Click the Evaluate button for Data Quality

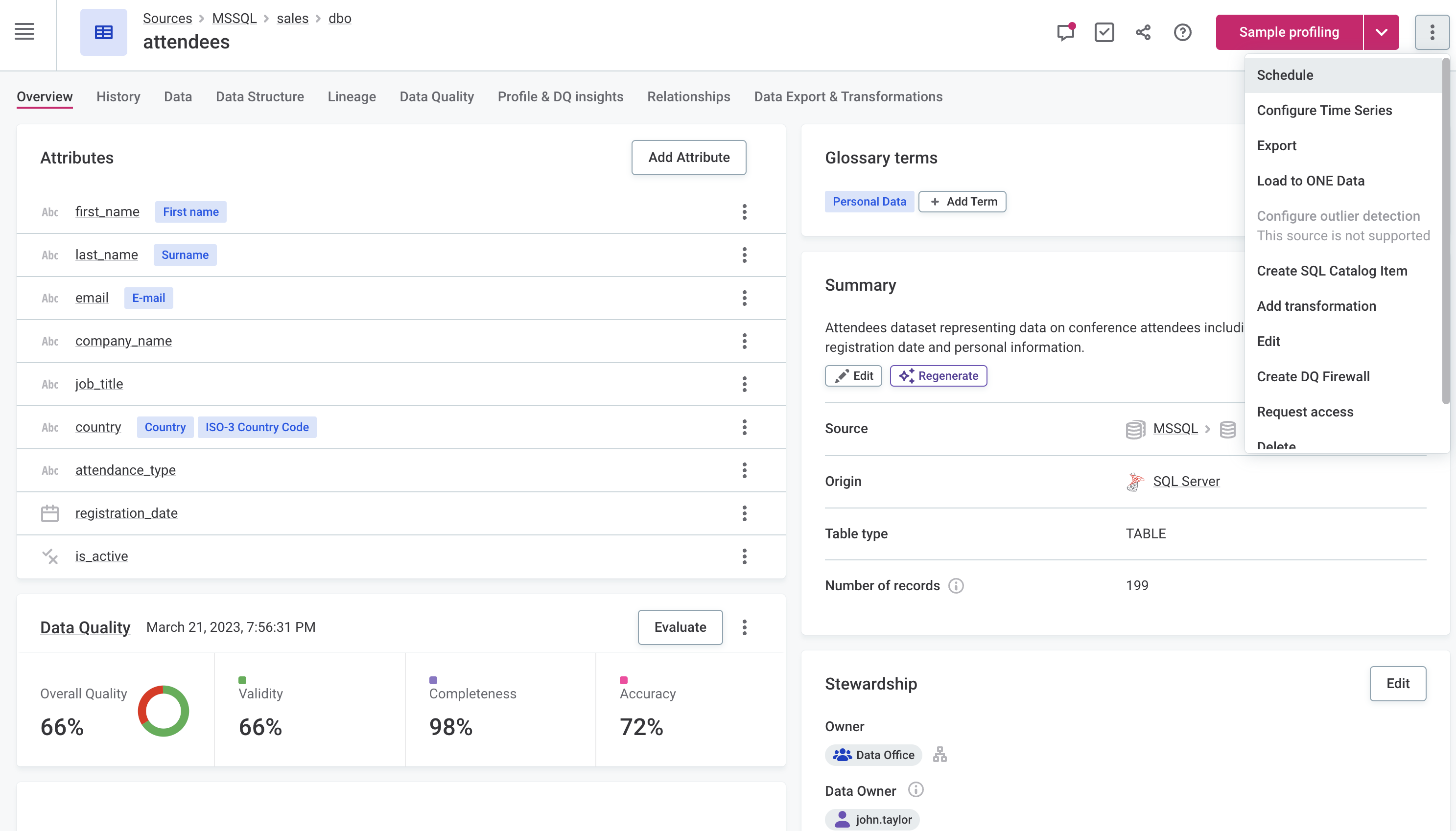coord(680,627)
